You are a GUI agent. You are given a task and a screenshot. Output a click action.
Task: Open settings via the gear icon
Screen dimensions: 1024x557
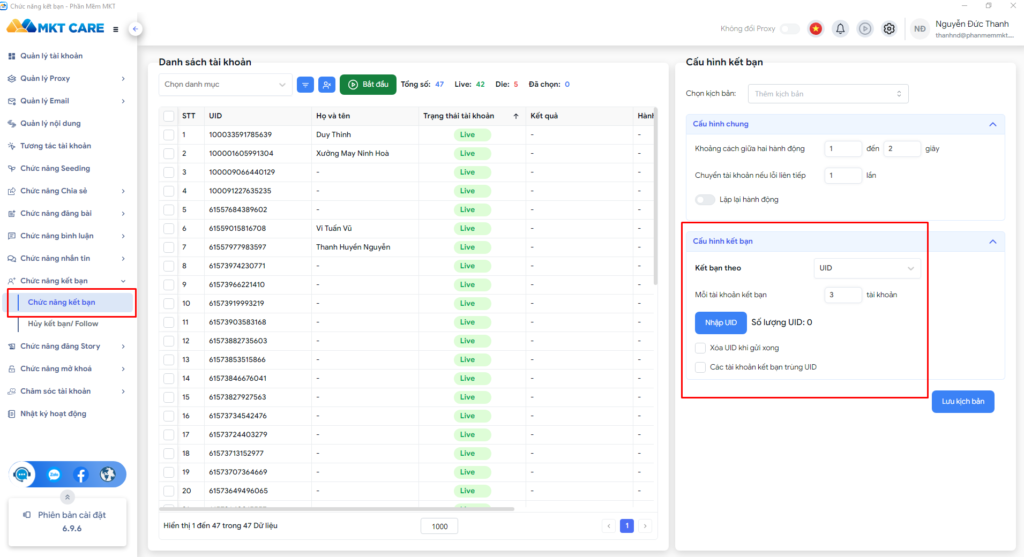[x=889, y=29]
